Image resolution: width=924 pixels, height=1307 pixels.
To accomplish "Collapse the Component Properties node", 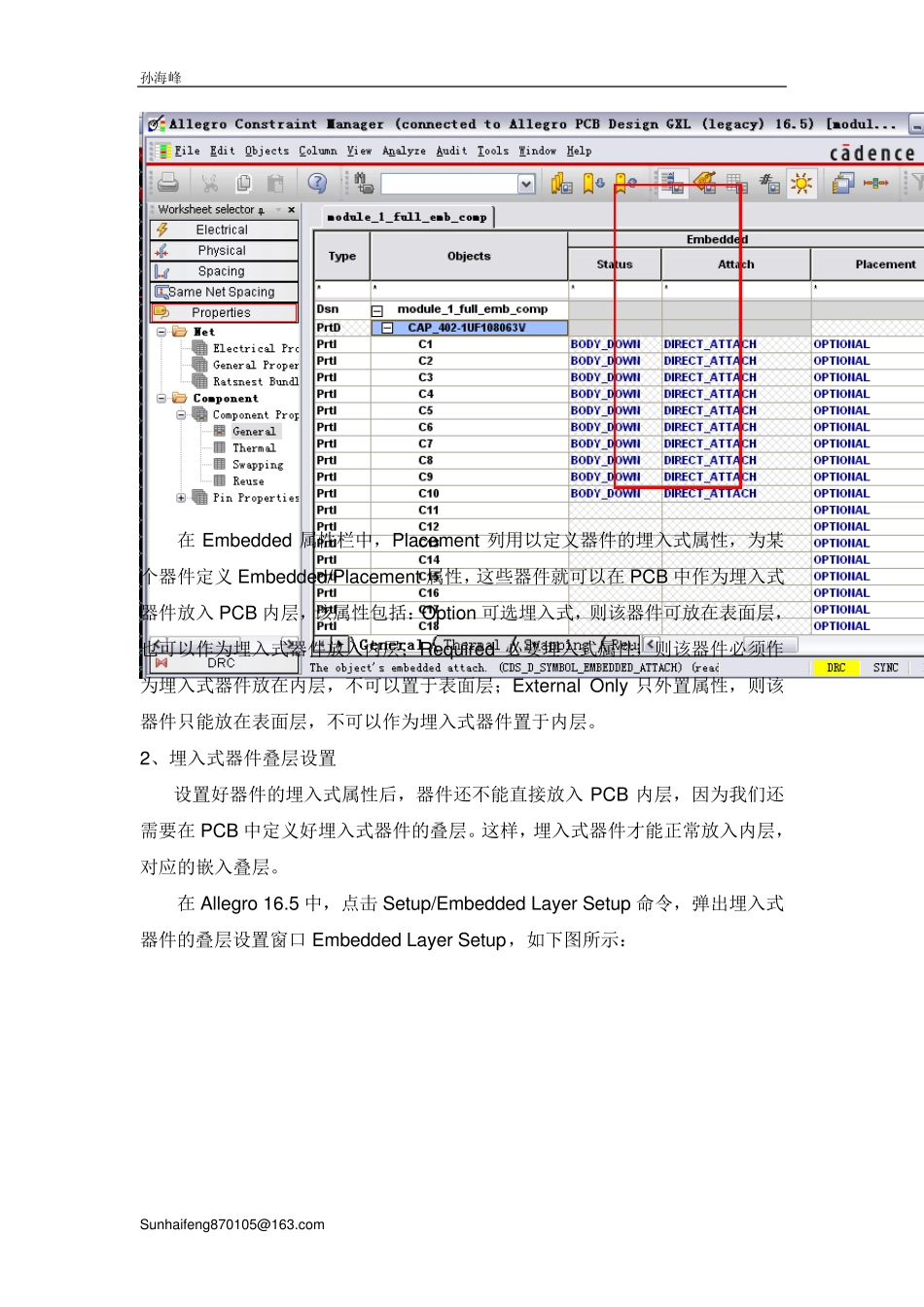I will coord(181,414).
